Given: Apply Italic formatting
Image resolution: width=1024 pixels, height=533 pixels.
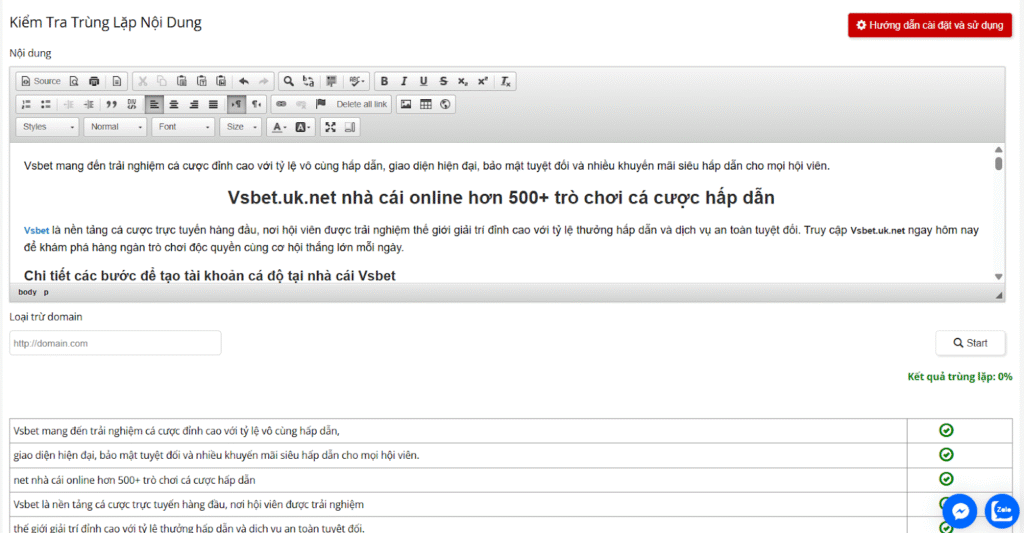Looking at the screenshot, I should [404, 81].
